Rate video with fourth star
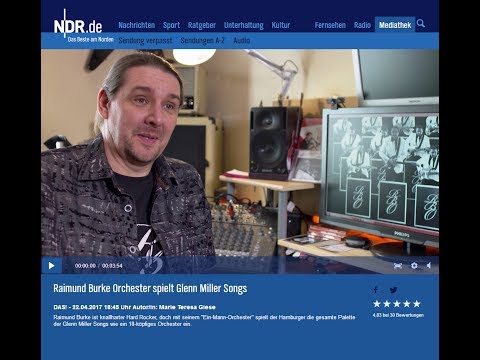 tap(407, 304)
